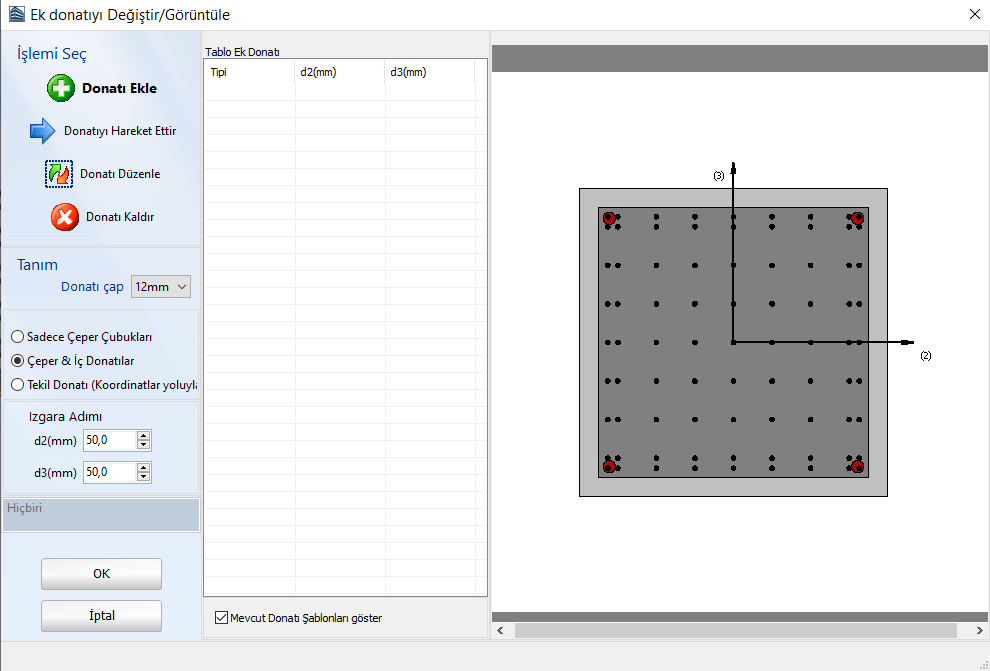
Task: Click the bottom-right red corner rebar
Action: 857,466
